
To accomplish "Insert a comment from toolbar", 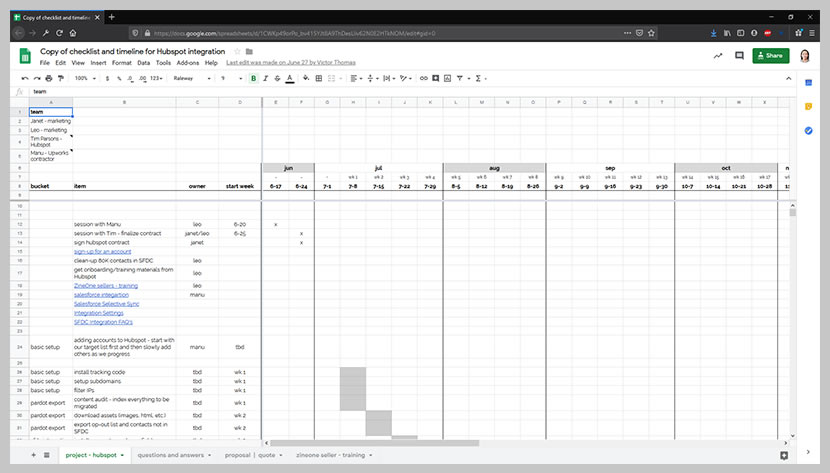I will (436, 78).
